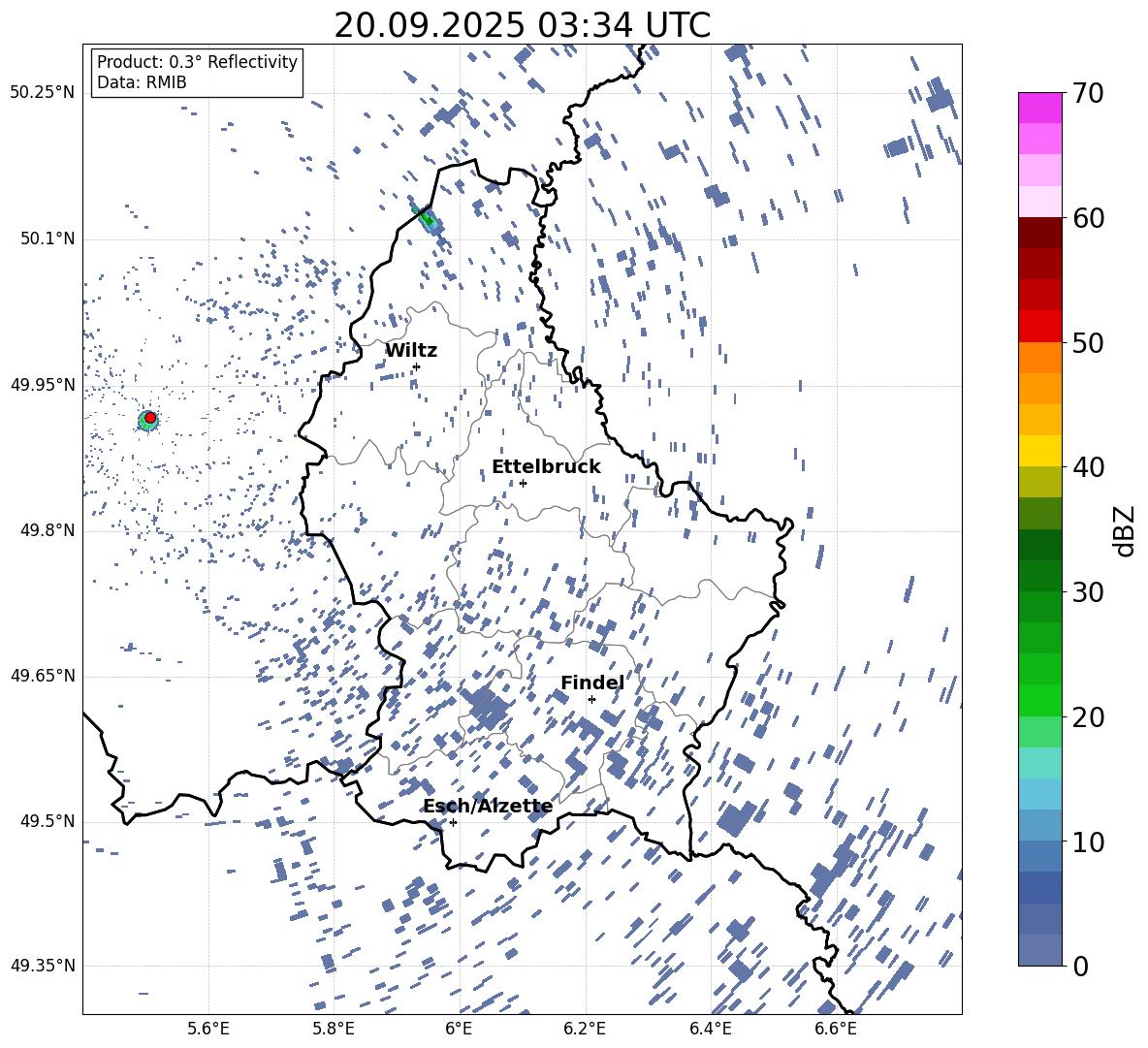Click the Product 0.3° Reflectivity info box

pos(197,73)
